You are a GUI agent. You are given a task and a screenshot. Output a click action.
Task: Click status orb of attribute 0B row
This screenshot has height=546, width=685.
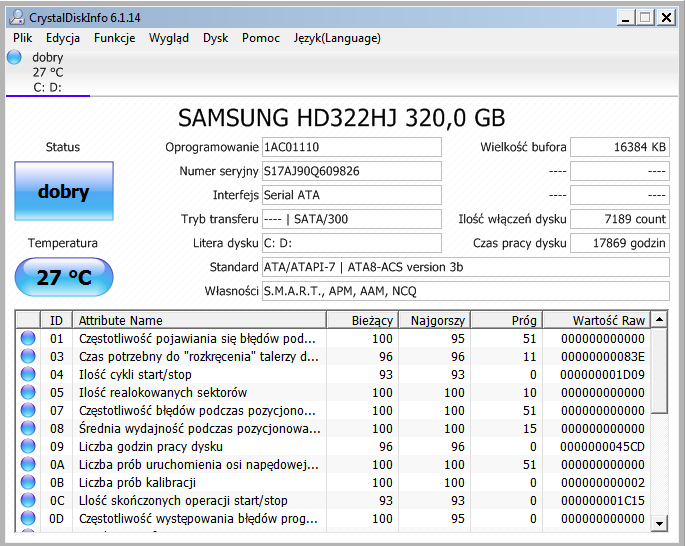click(28, 482)
